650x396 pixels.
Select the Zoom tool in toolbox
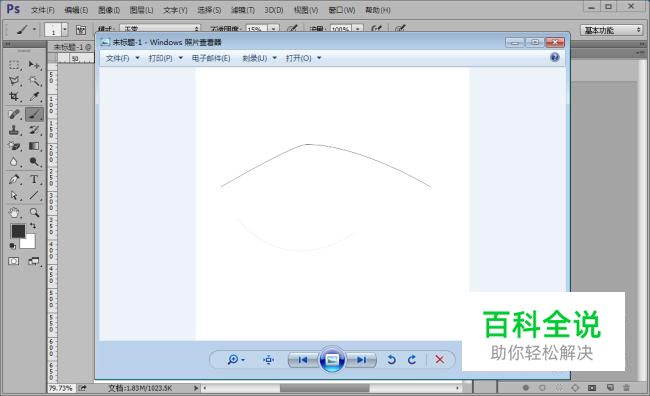tap(34, 213)
